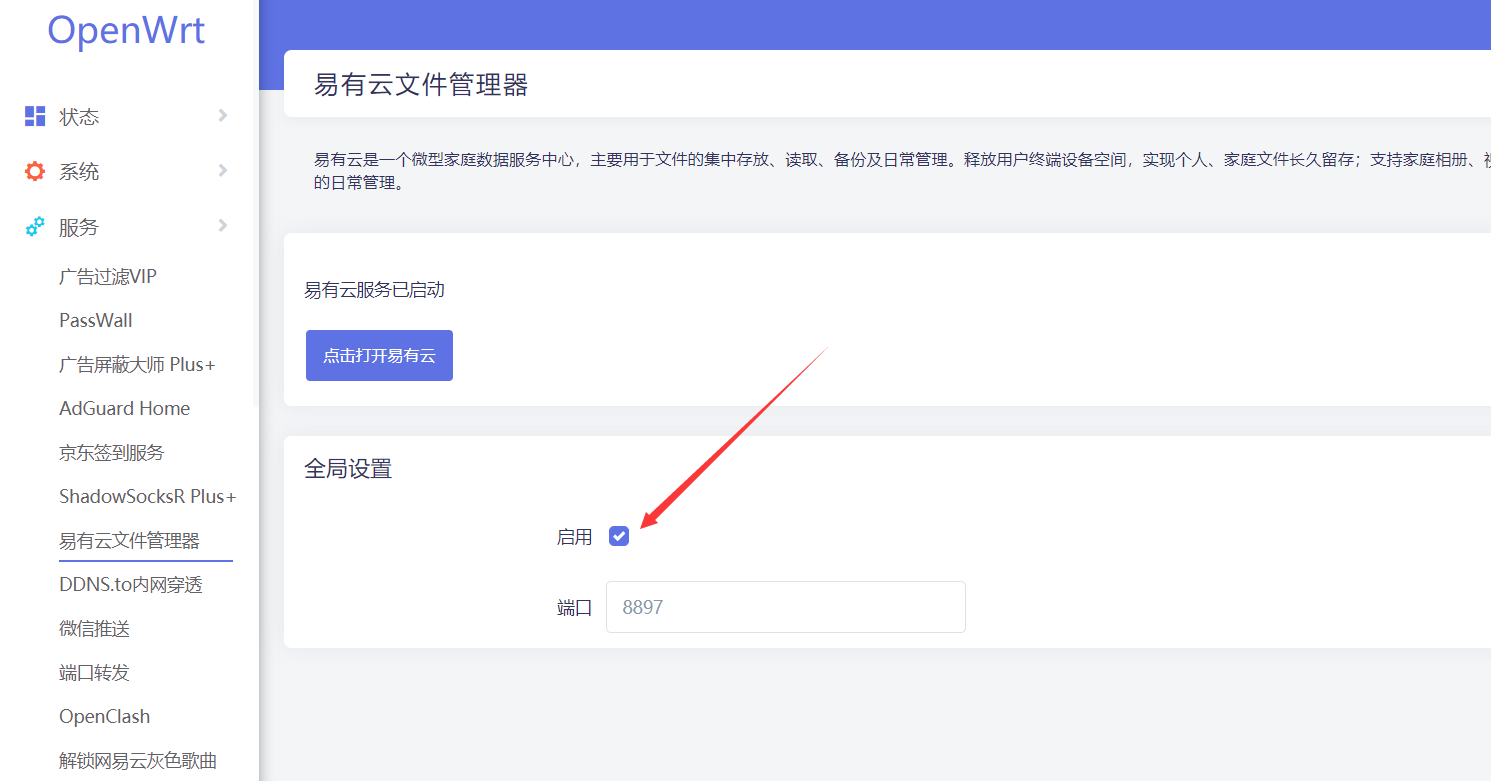Open the 微信推送 menu entry

click(94, 629)
